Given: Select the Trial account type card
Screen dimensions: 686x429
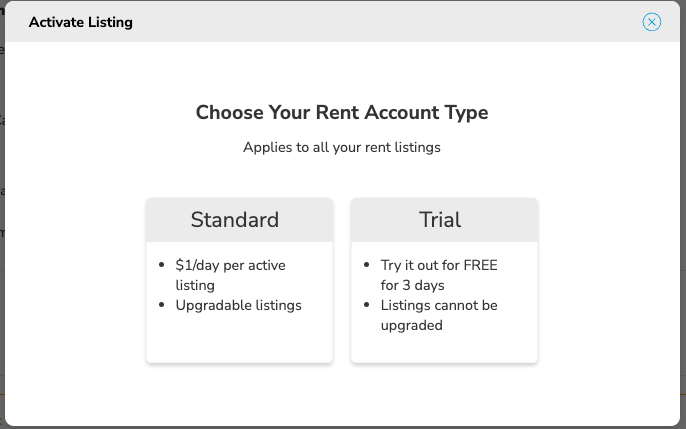Looking at the screenshot, I should point(444,280).
